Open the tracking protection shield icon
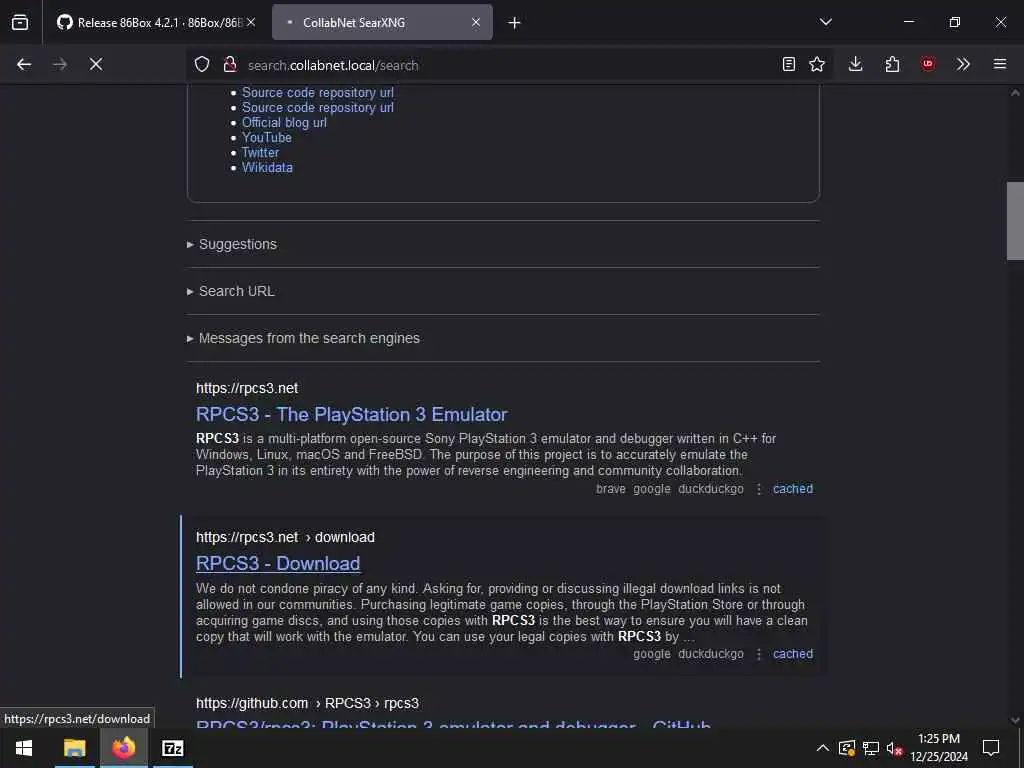Screen dimensions: 1024x768 (x=202, y=64)
